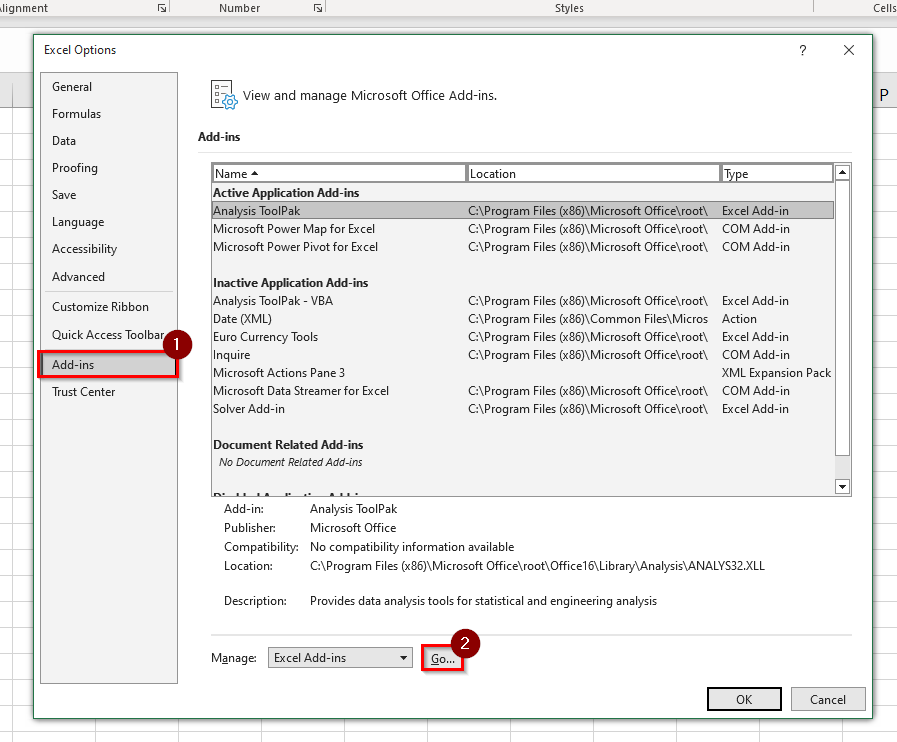Select the Formulas options category
The width and height of the screenshot is (897, 742).
[x=77, y=114]
